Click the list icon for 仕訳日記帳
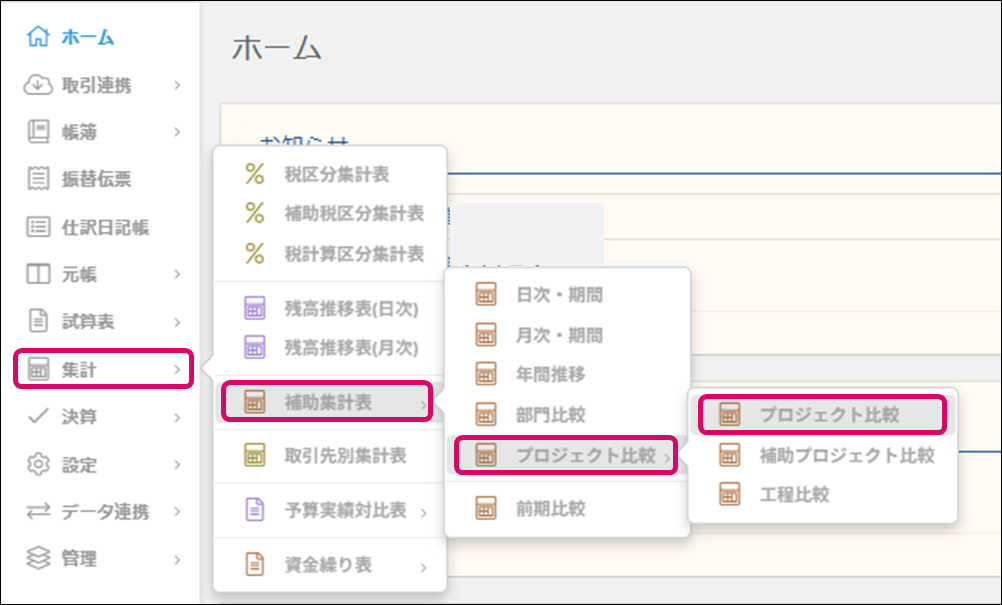This screenshot has width=1002, height=605. click(x=38, y=227)
